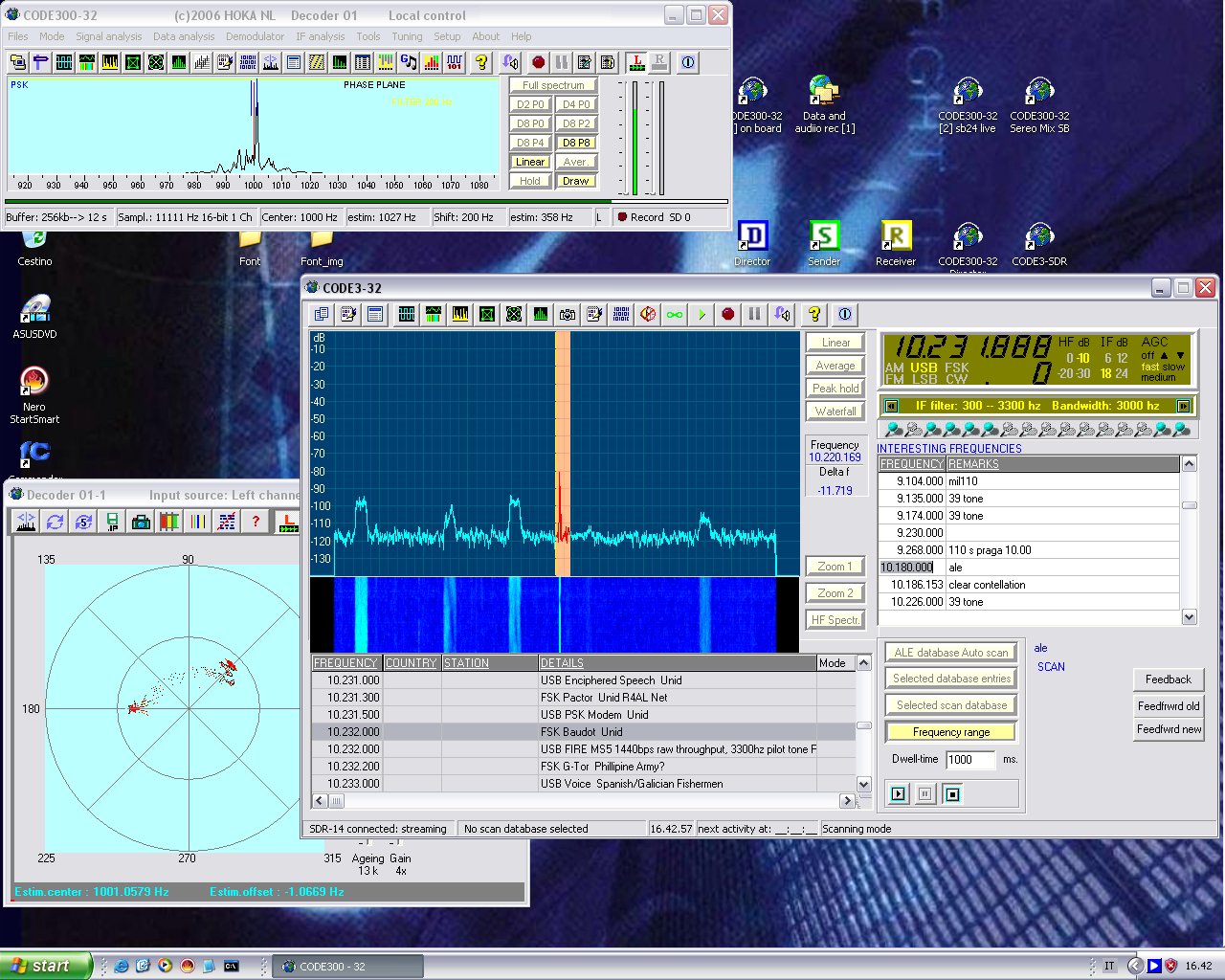Click the spectrum center icon in Decoder 01-1
Viewport: 1225px width, 980px height.
pyautogui.click(x=26, y=522)
